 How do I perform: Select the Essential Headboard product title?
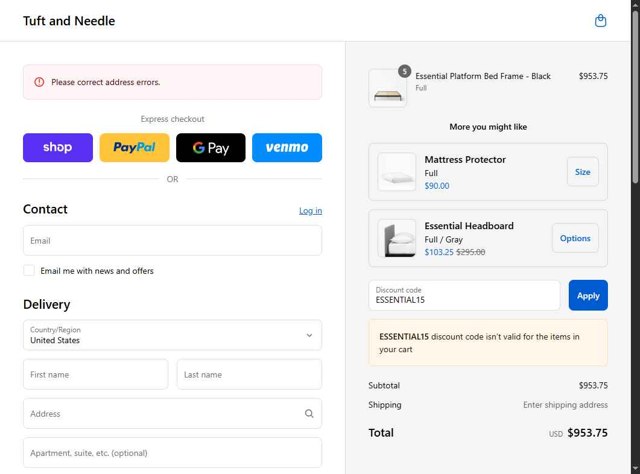point(469,226)
